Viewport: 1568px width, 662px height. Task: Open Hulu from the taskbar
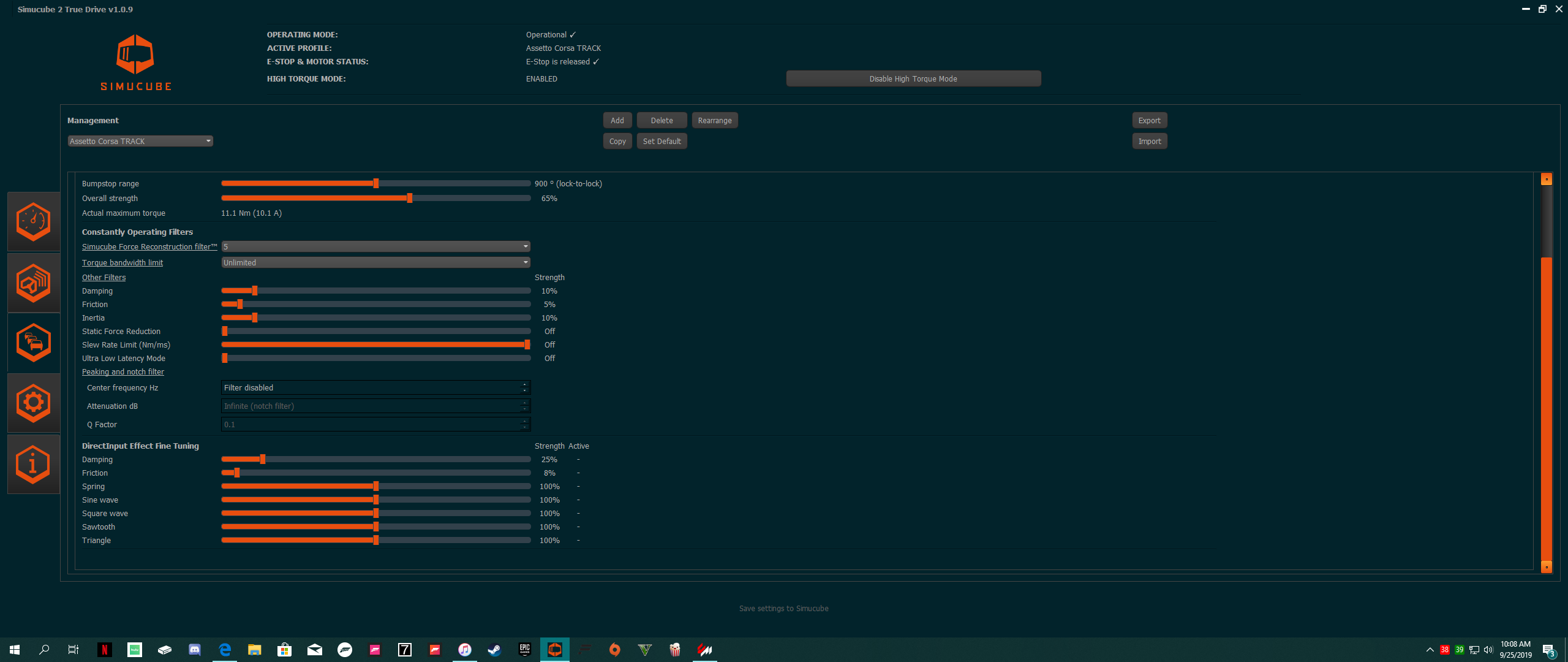pos(135,650)
